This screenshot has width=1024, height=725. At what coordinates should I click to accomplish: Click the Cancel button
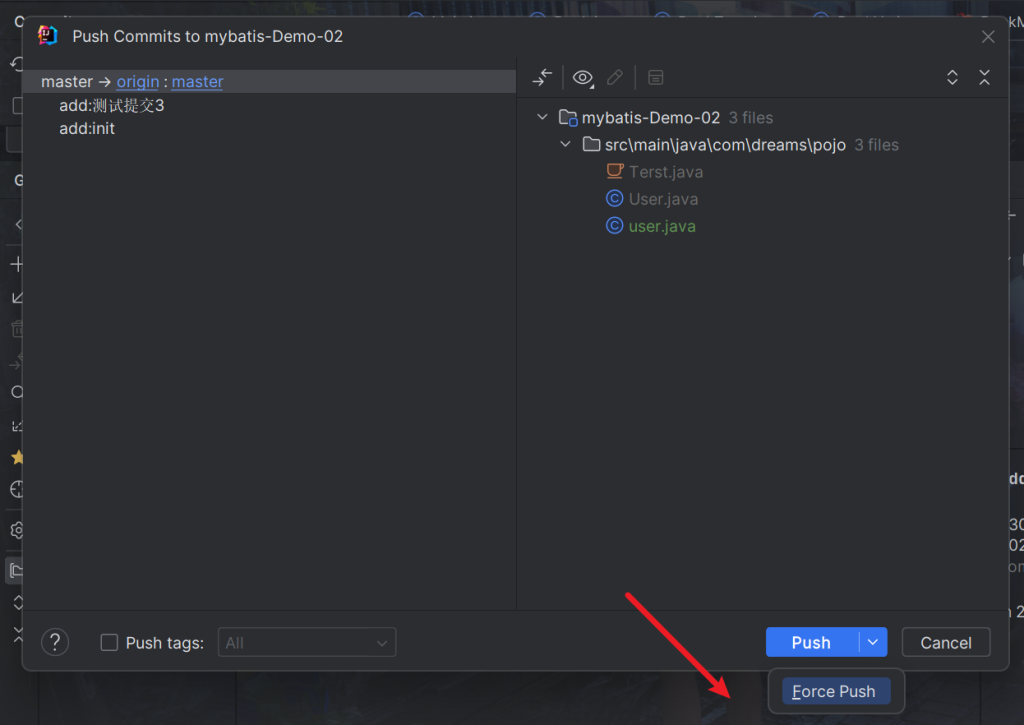945,642
